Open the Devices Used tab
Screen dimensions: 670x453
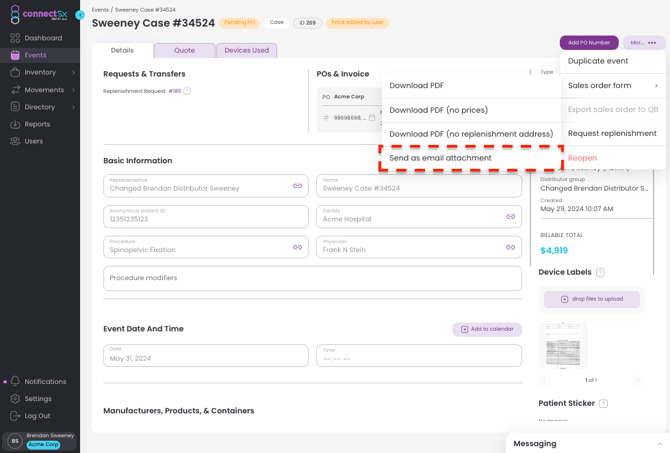(x=247, y=50)
